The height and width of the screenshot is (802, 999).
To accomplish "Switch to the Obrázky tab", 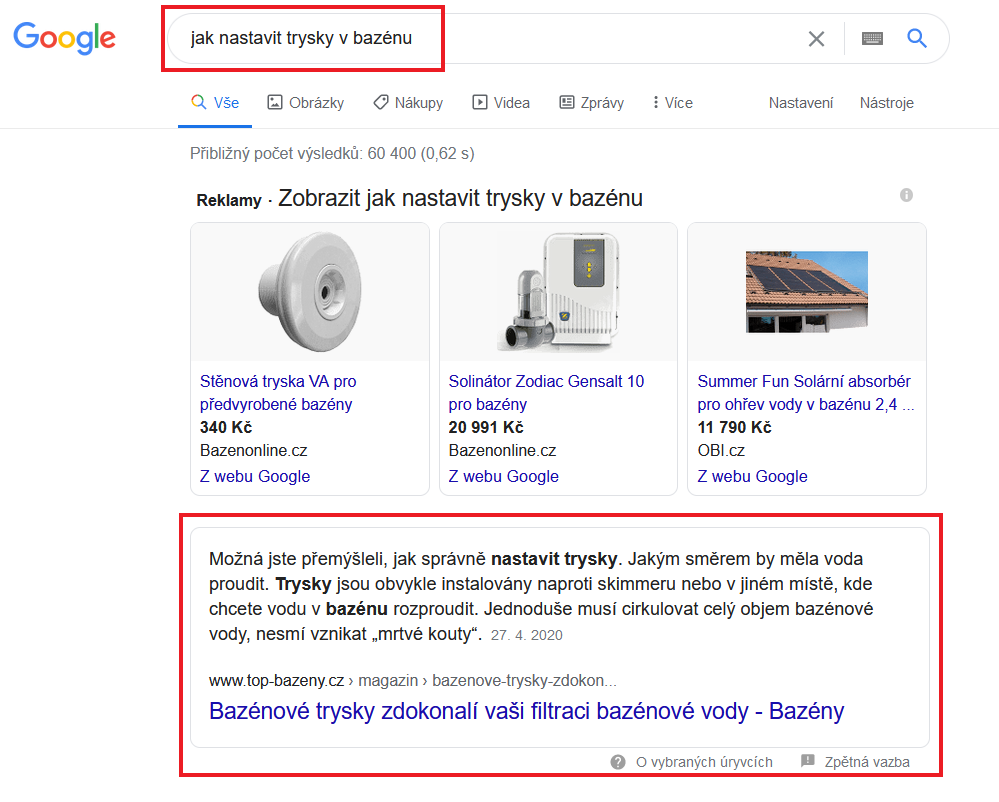I will coord(305,103).
